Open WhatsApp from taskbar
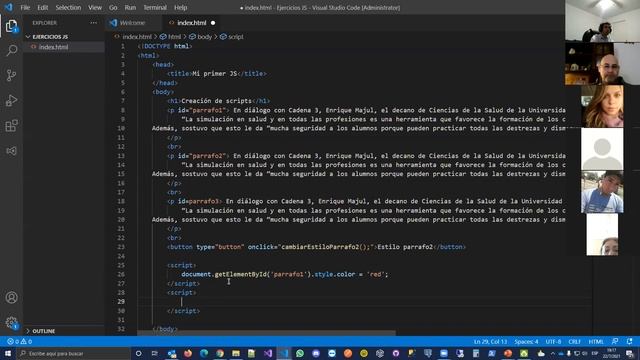Image resolution: width=640 pixels, height=360 pixels. point(300,353)
